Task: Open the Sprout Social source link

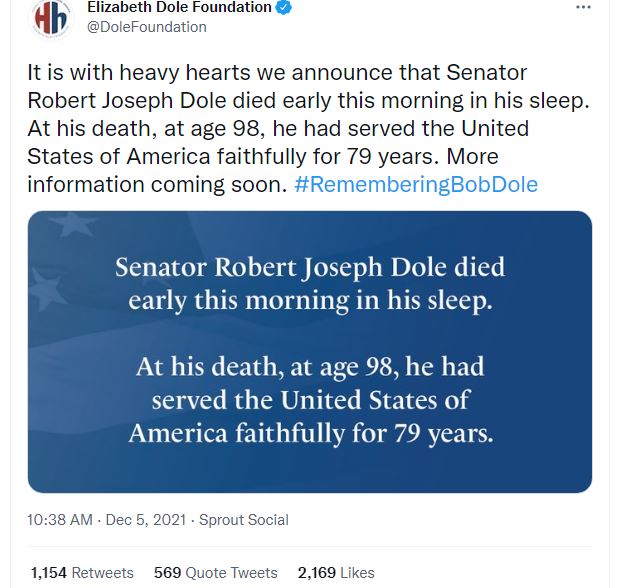Action: click(x=244, y=520)
